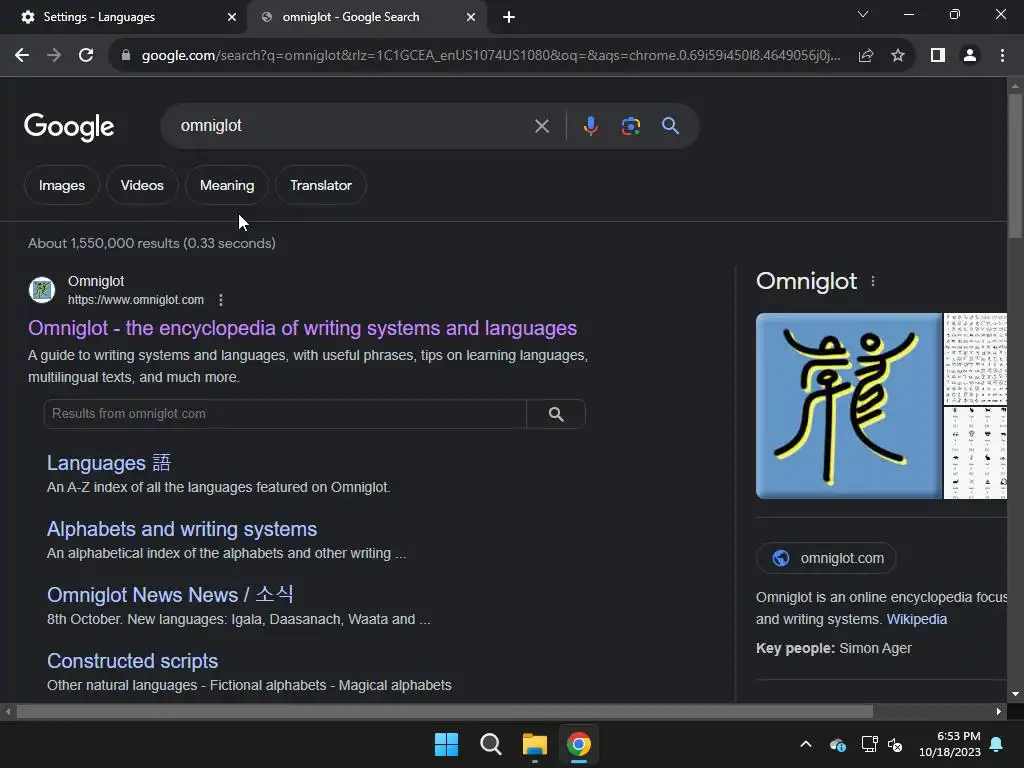Reload the current page
Viewport: 1024px width, 768px height.
(x=86, y=56)
